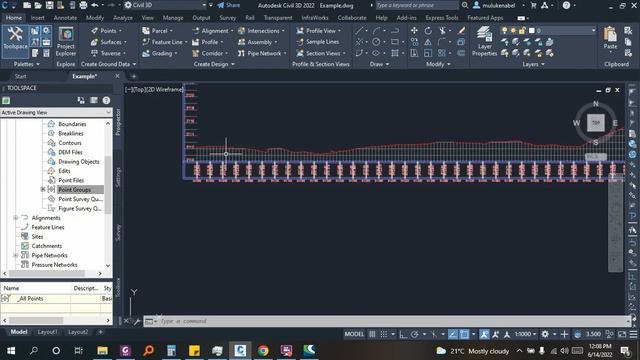Screen dimensions: 640x360
Task: Select Contours in Toolspace tree
Action: pyautogui.click(x=70, y=143)
